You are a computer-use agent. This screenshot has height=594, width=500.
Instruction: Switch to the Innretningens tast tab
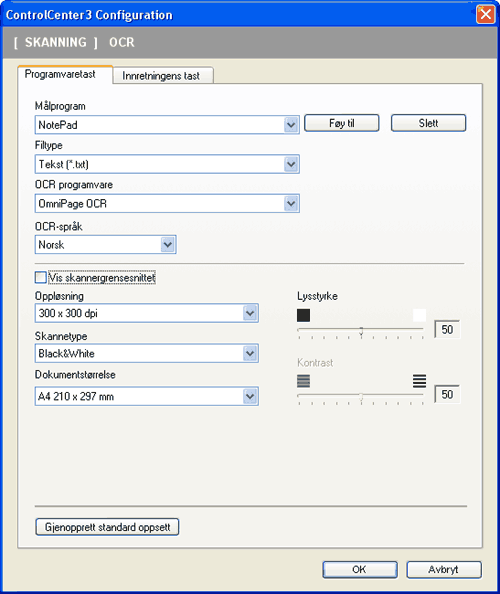163,75
